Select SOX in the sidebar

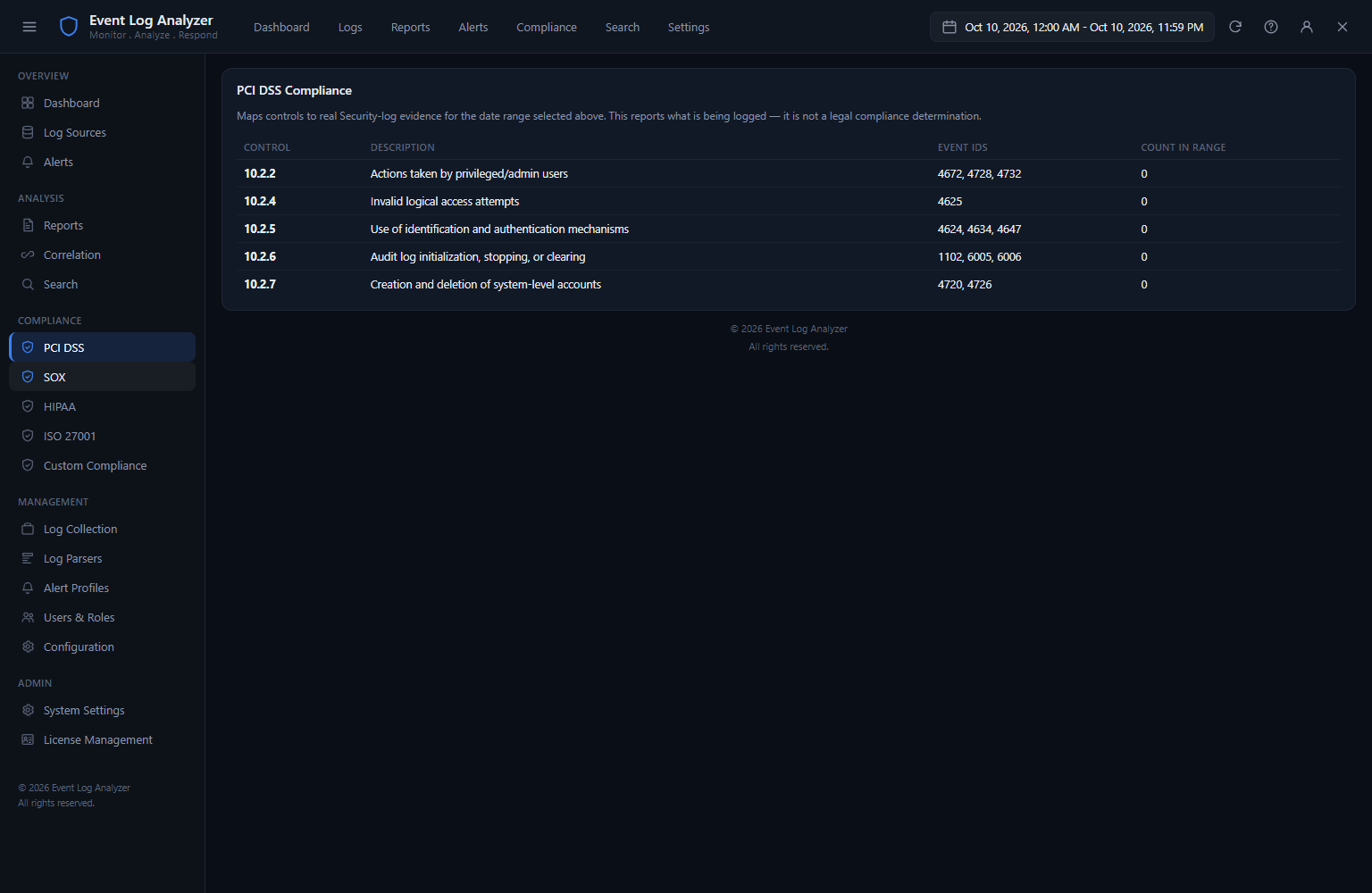102,377
